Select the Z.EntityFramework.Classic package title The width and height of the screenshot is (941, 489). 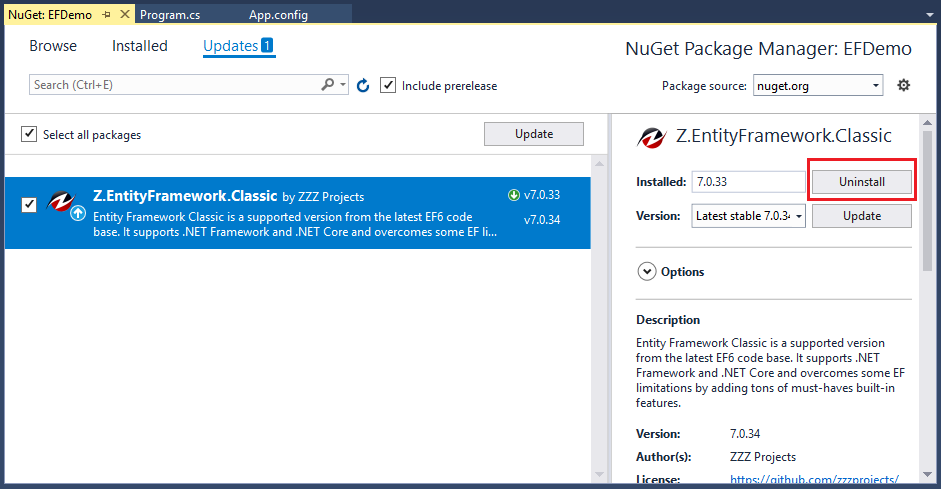point(185,196)
